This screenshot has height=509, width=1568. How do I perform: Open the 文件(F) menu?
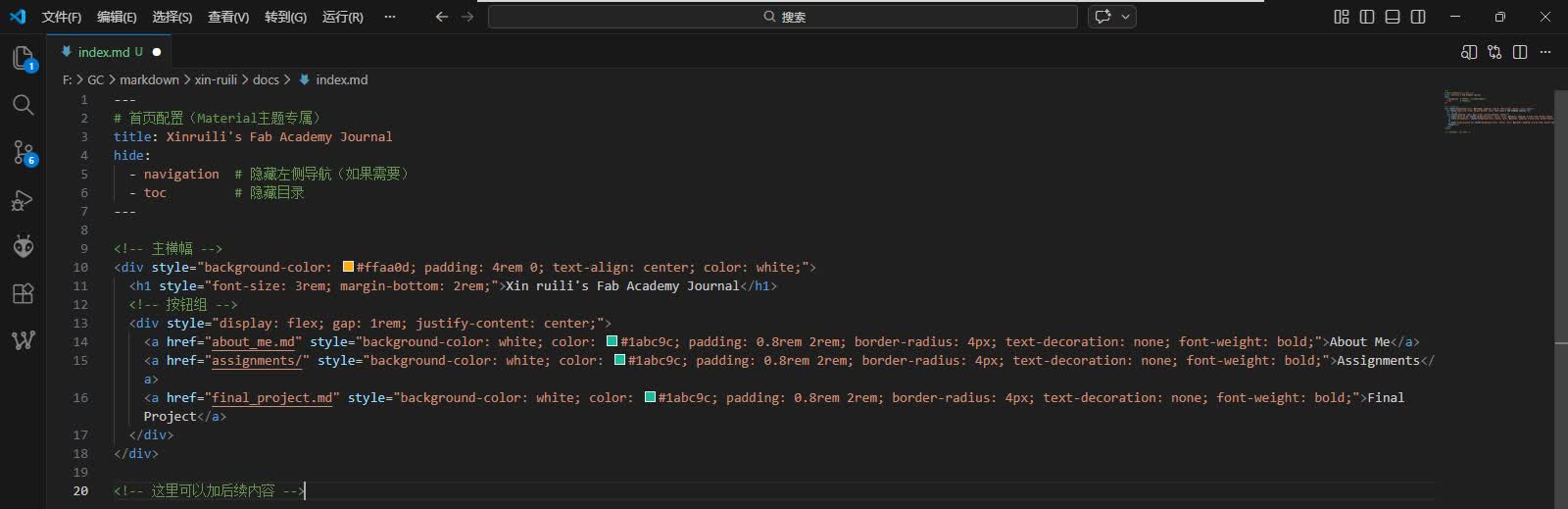click(62, 17)
